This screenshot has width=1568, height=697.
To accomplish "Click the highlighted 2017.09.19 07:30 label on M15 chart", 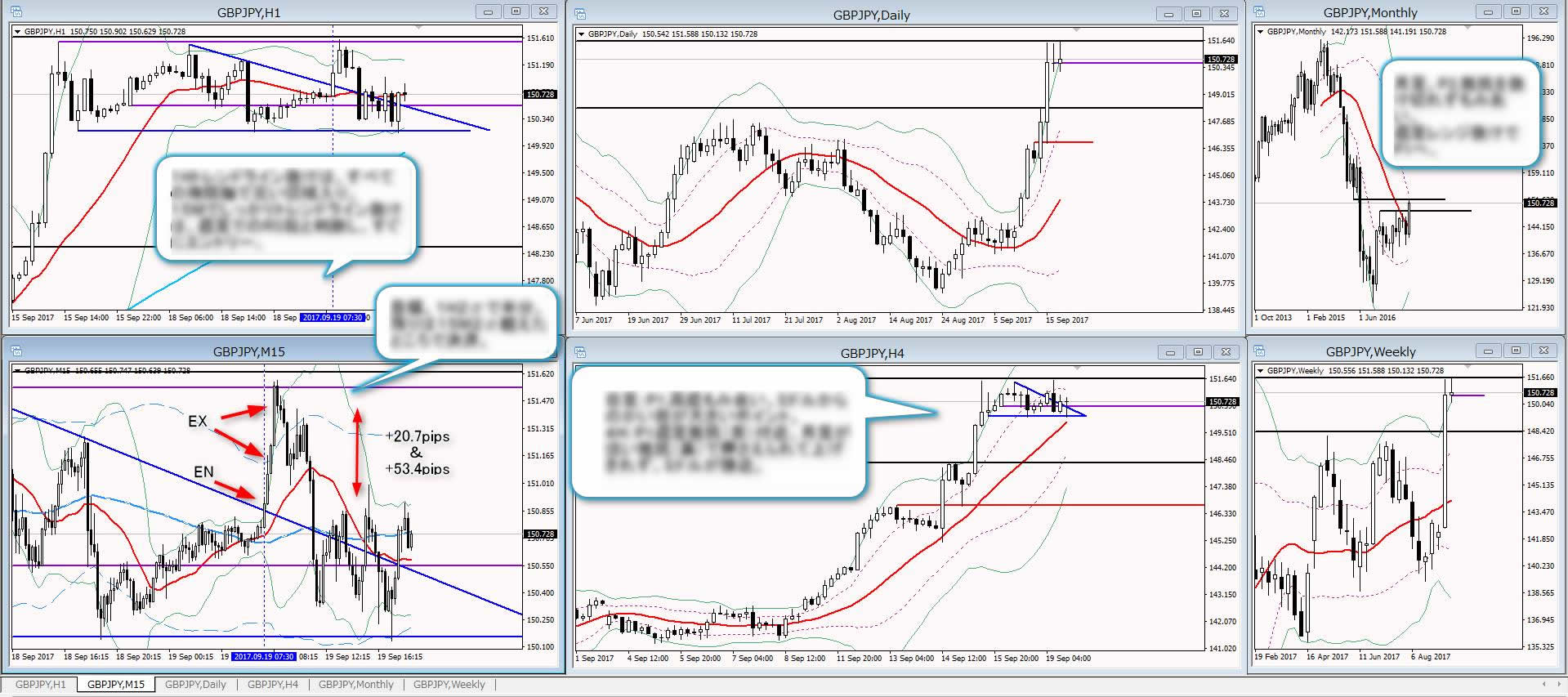I will coord(264,656).
